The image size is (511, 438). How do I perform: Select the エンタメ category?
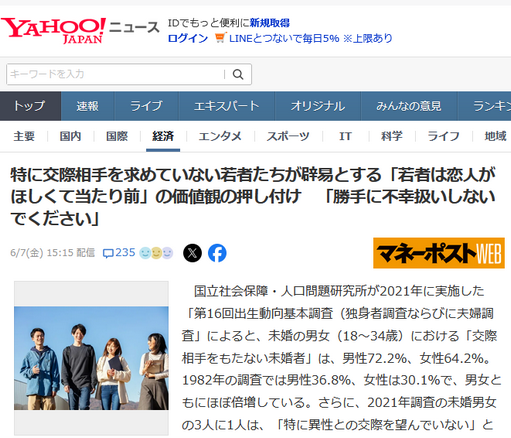click(x=220, y=136)
